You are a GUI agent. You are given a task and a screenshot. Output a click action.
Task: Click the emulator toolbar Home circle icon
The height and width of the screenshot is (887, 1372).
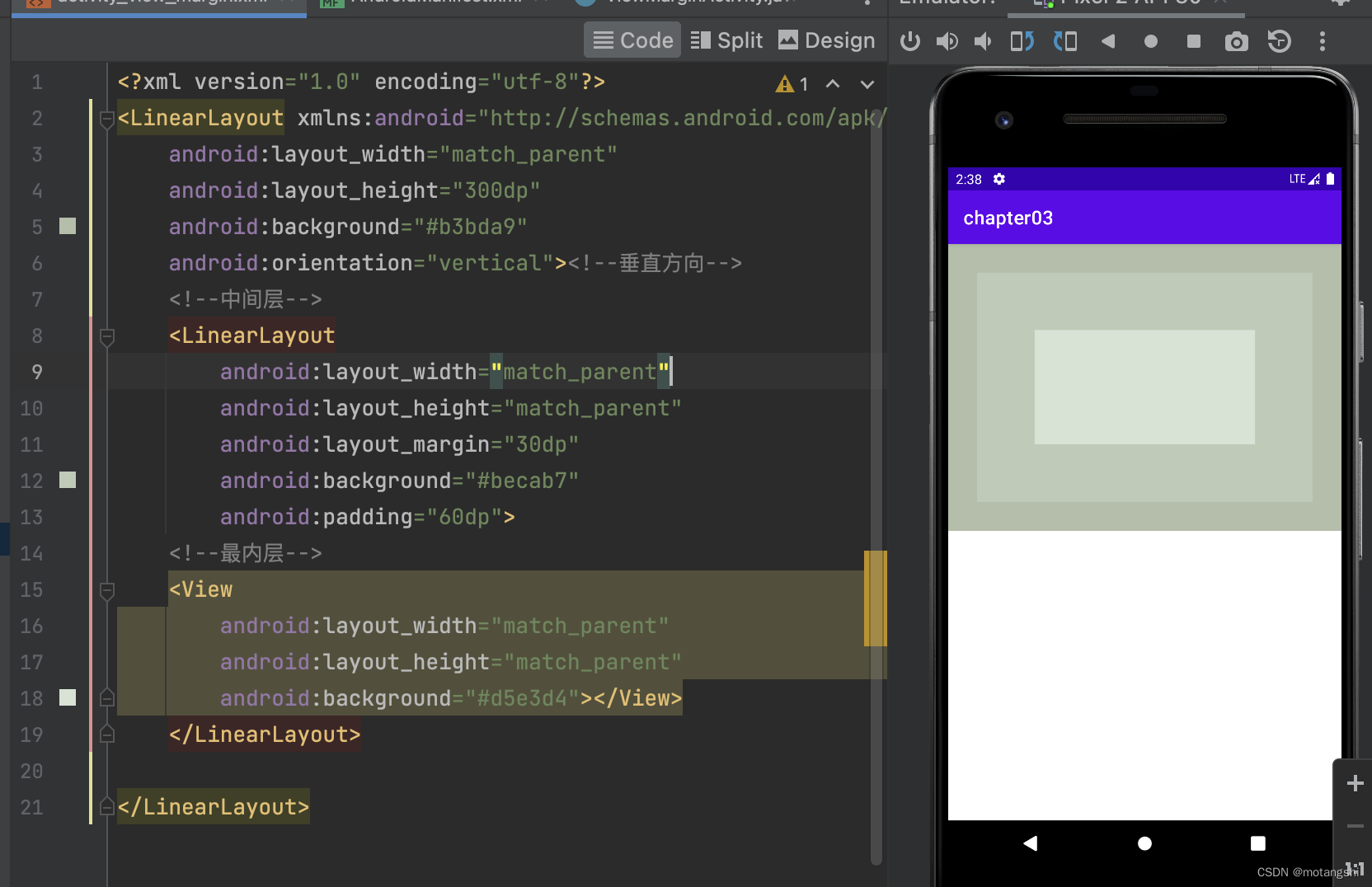tap(1151, 41)
